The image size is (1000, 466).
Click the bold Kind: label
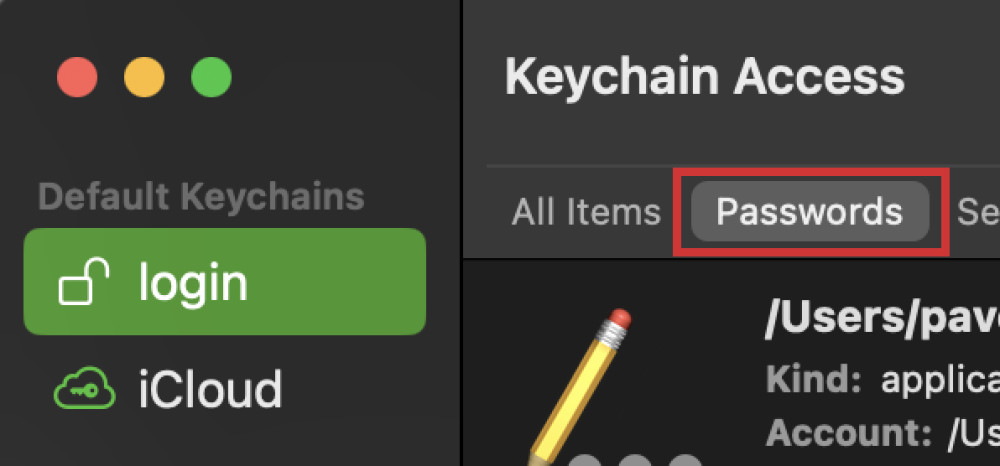coord(814,380)
